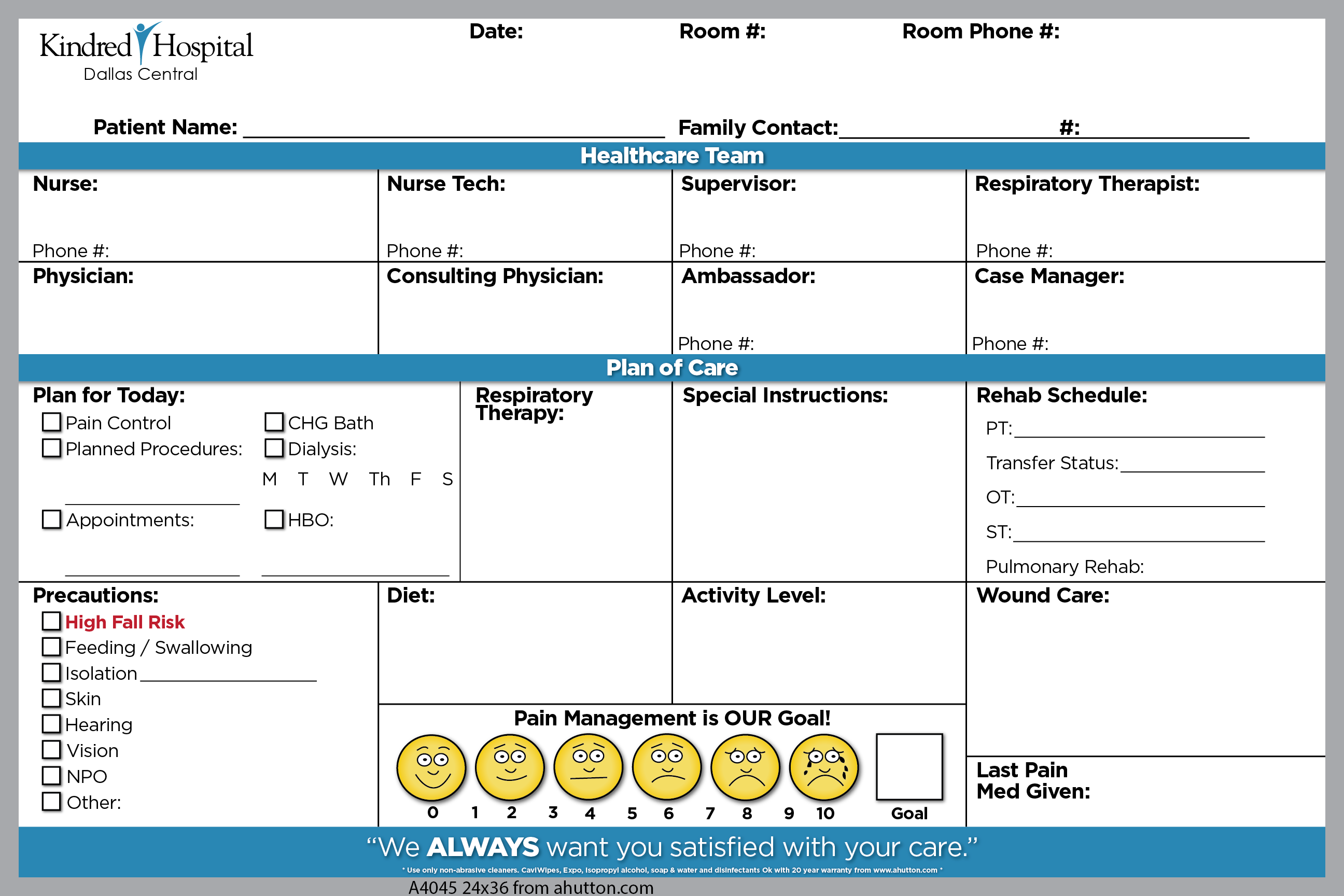Click the dialysis day "W"

click(338, 479)
